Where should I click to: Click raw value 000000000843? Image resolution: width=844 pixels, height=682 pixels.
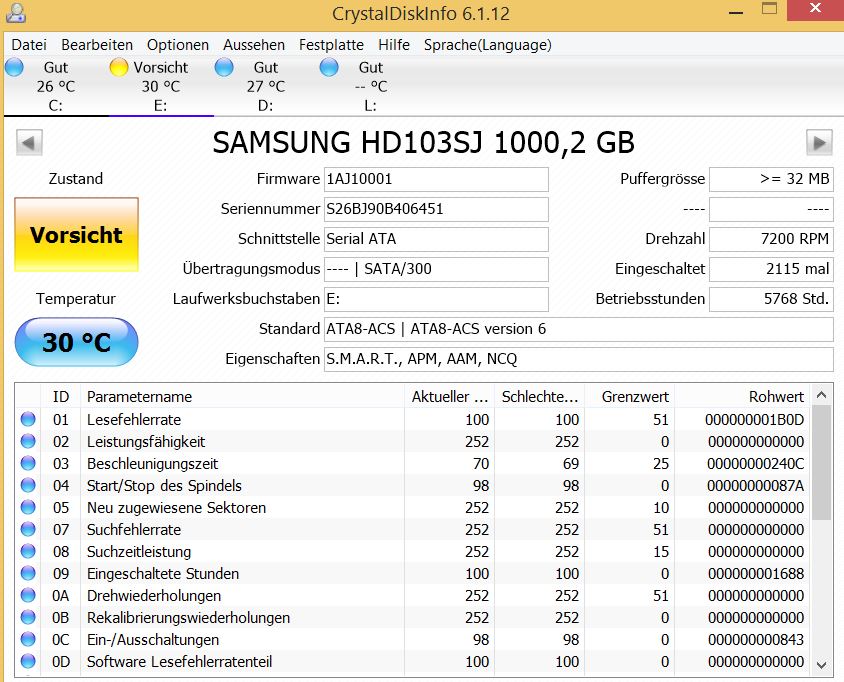click(756, 639)
